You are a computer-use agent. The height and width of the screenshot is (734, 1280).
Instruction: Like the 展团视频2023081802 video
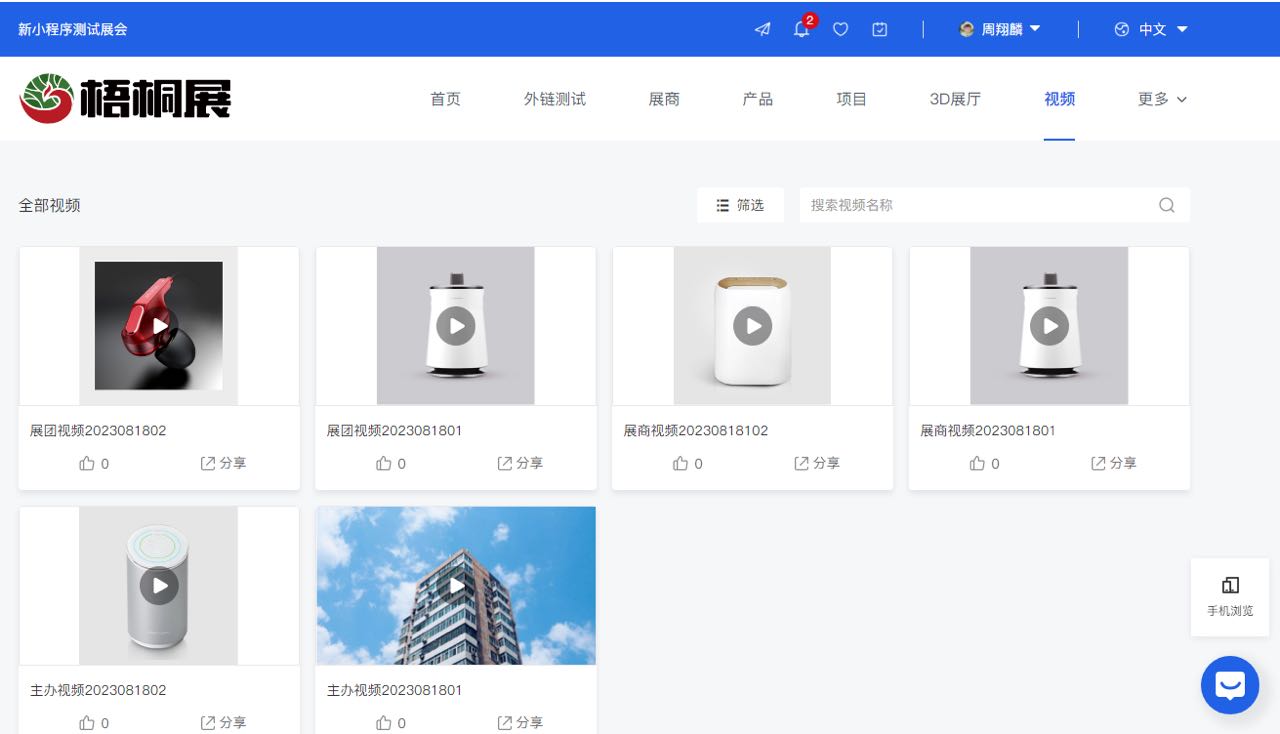88,463
